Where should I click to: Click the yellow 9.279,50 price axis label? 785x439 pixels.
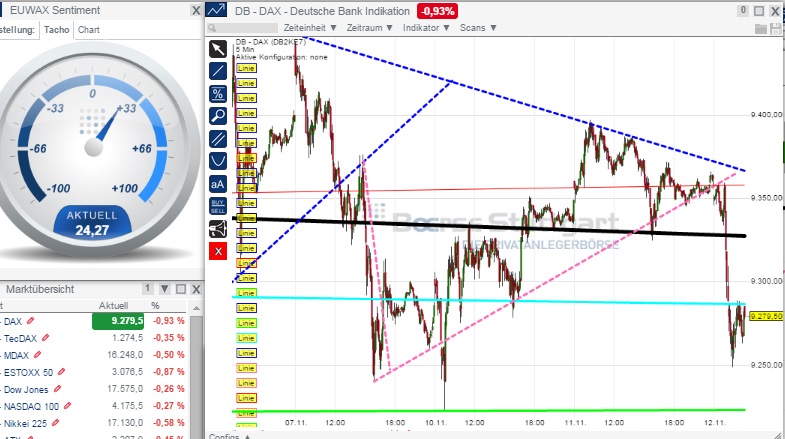(x=766, y=316)
